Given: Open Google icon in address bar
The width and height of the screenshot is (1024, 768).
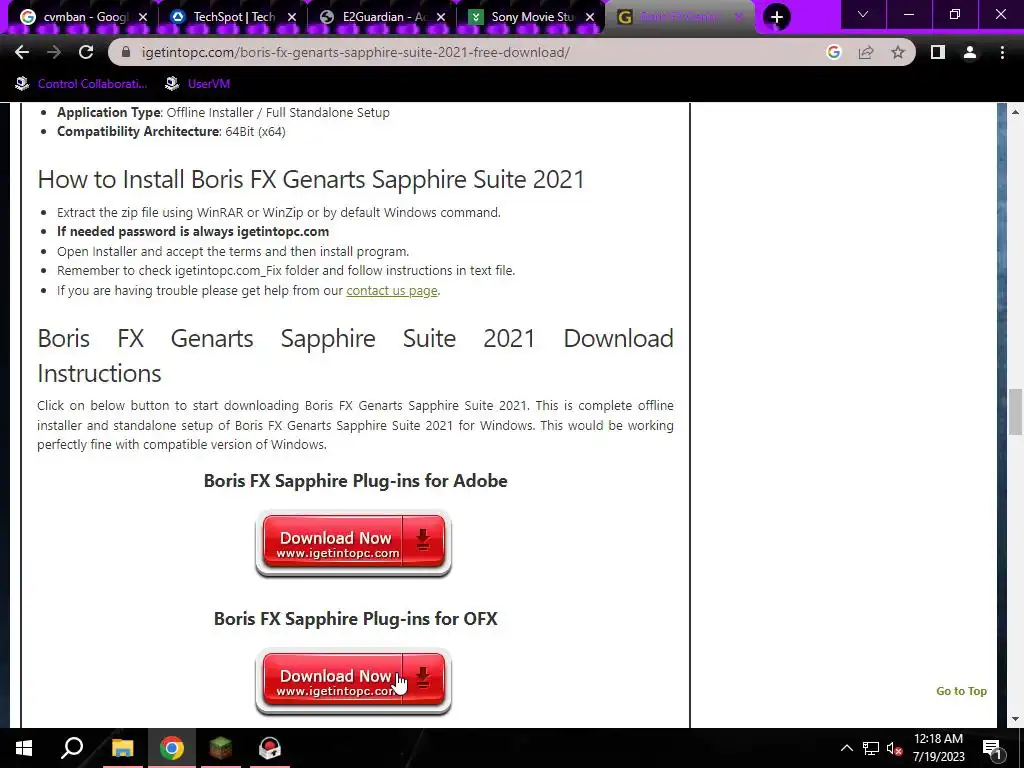Looking at the screenshot, I should (833, 52).
